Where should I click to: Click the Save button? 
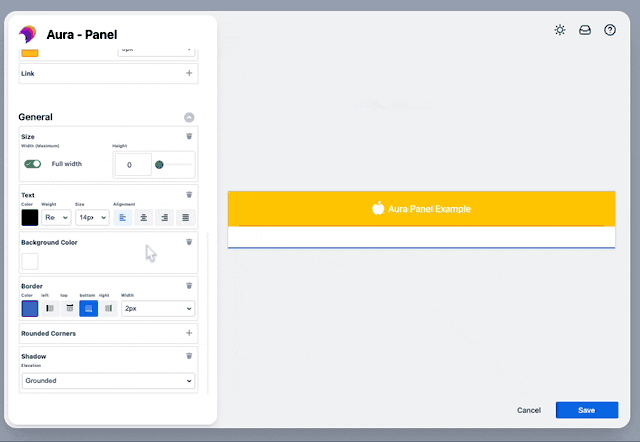tap(587, 410)
